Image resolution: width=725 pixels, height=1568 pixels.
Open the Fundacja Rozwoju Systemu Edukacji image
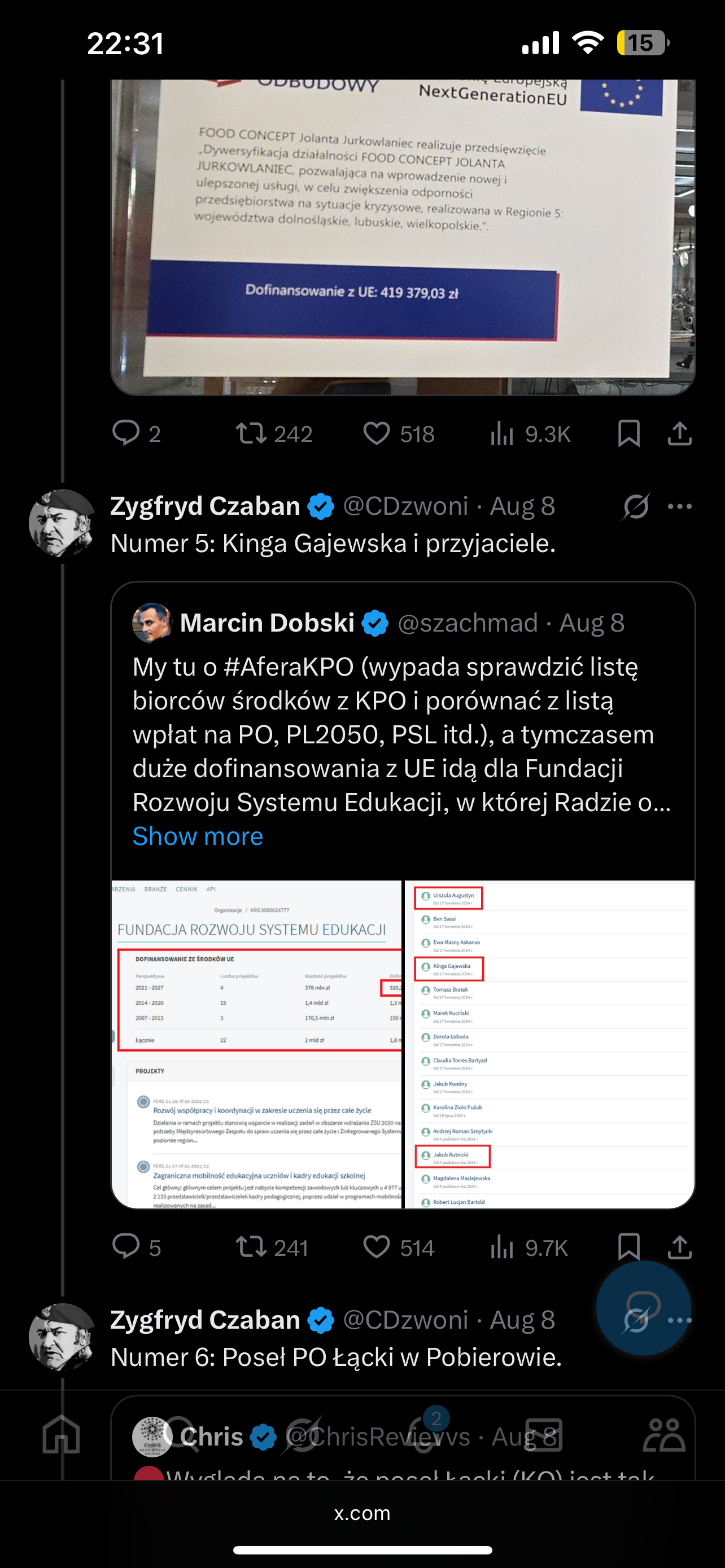(256, 1043)
